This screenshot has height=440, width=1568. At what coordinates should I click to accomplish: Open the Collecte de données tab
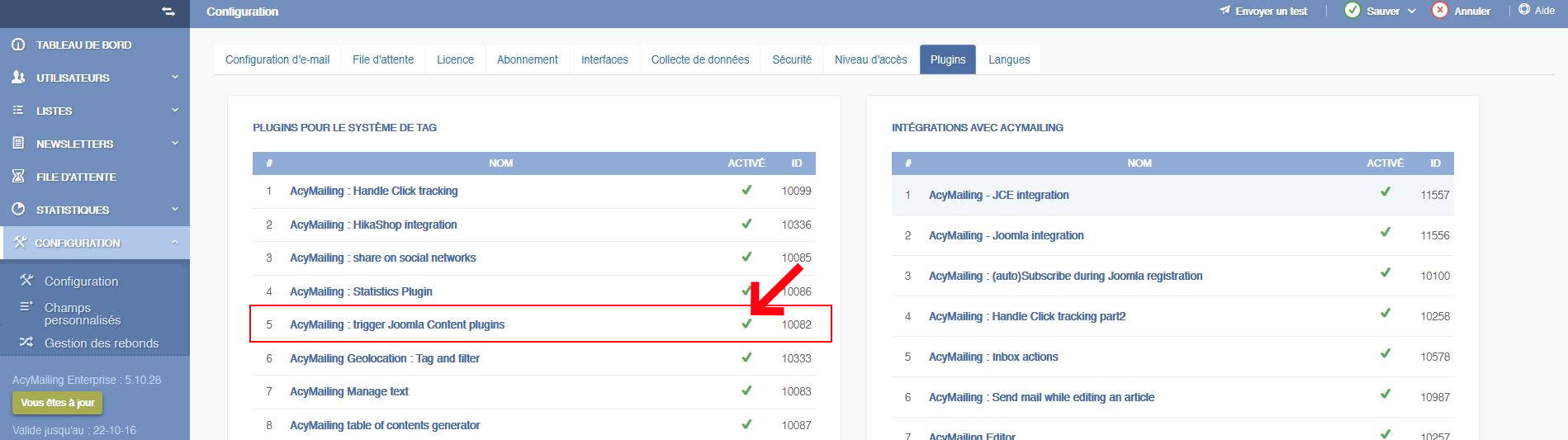pos(700,59)
